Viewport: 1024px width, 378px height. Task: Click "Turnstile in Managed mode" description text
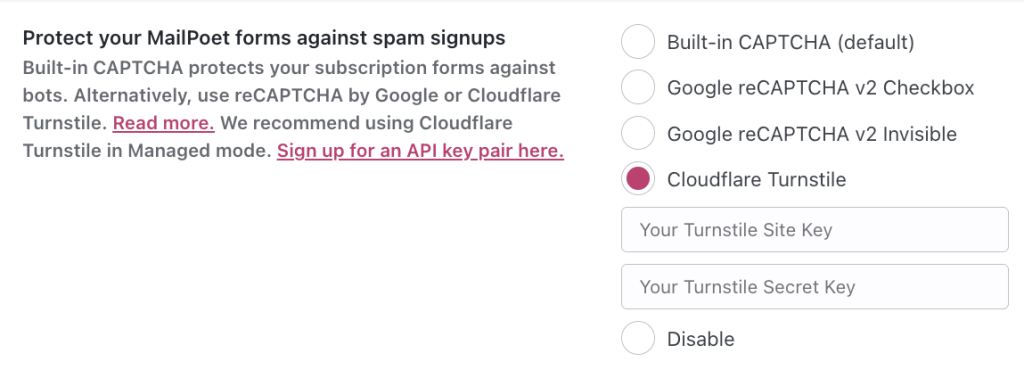point(147,151)
